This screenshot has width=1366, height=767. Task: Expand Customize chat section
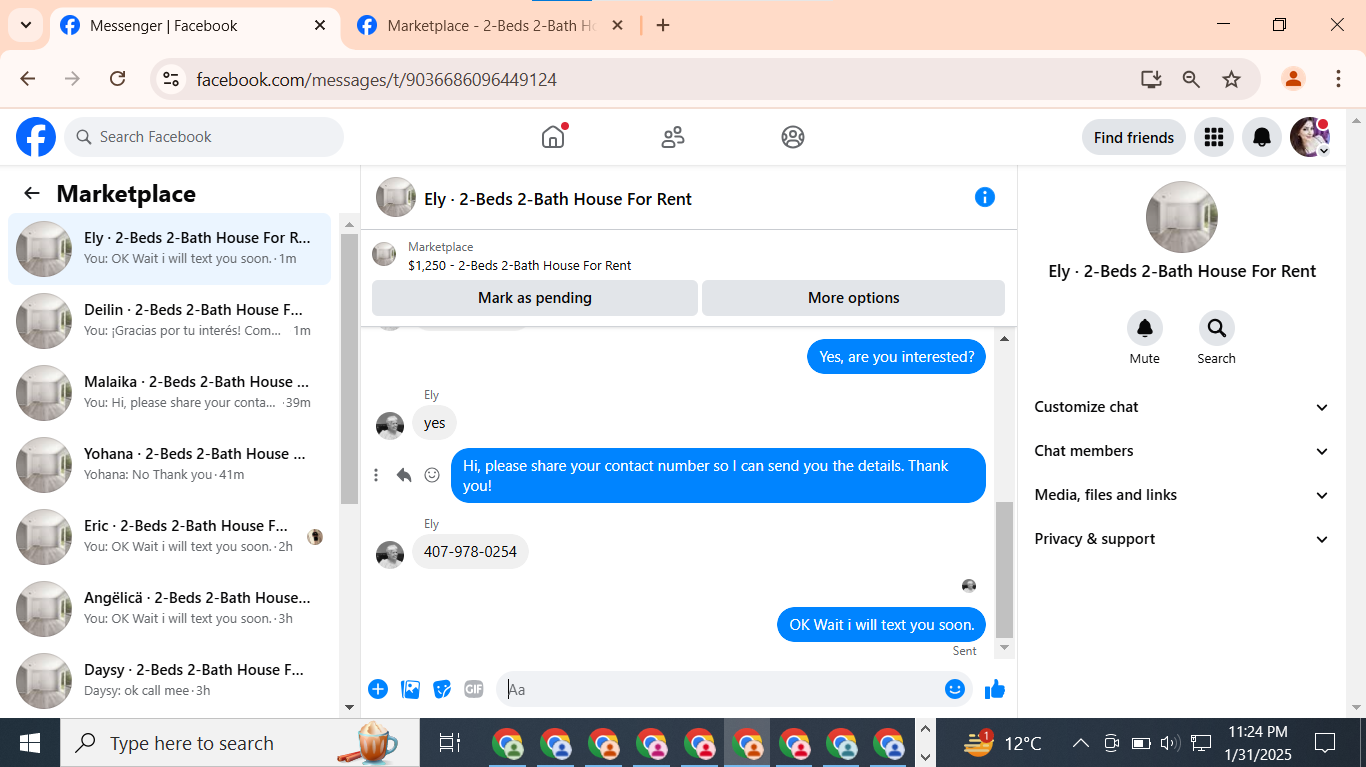pyautogui.click(x=1181, y=407)
